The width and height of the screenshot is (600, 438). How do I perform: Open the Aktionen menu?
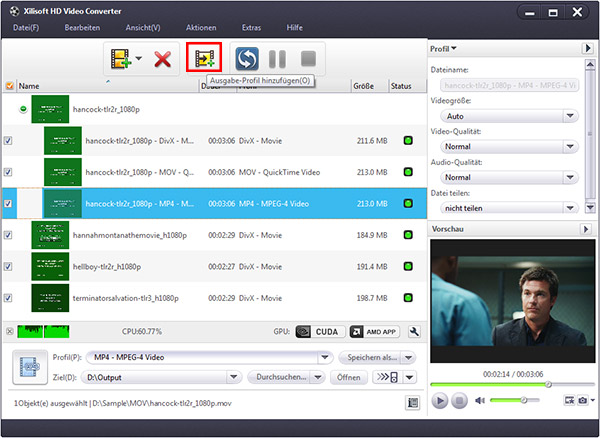(x=201, y=28)
